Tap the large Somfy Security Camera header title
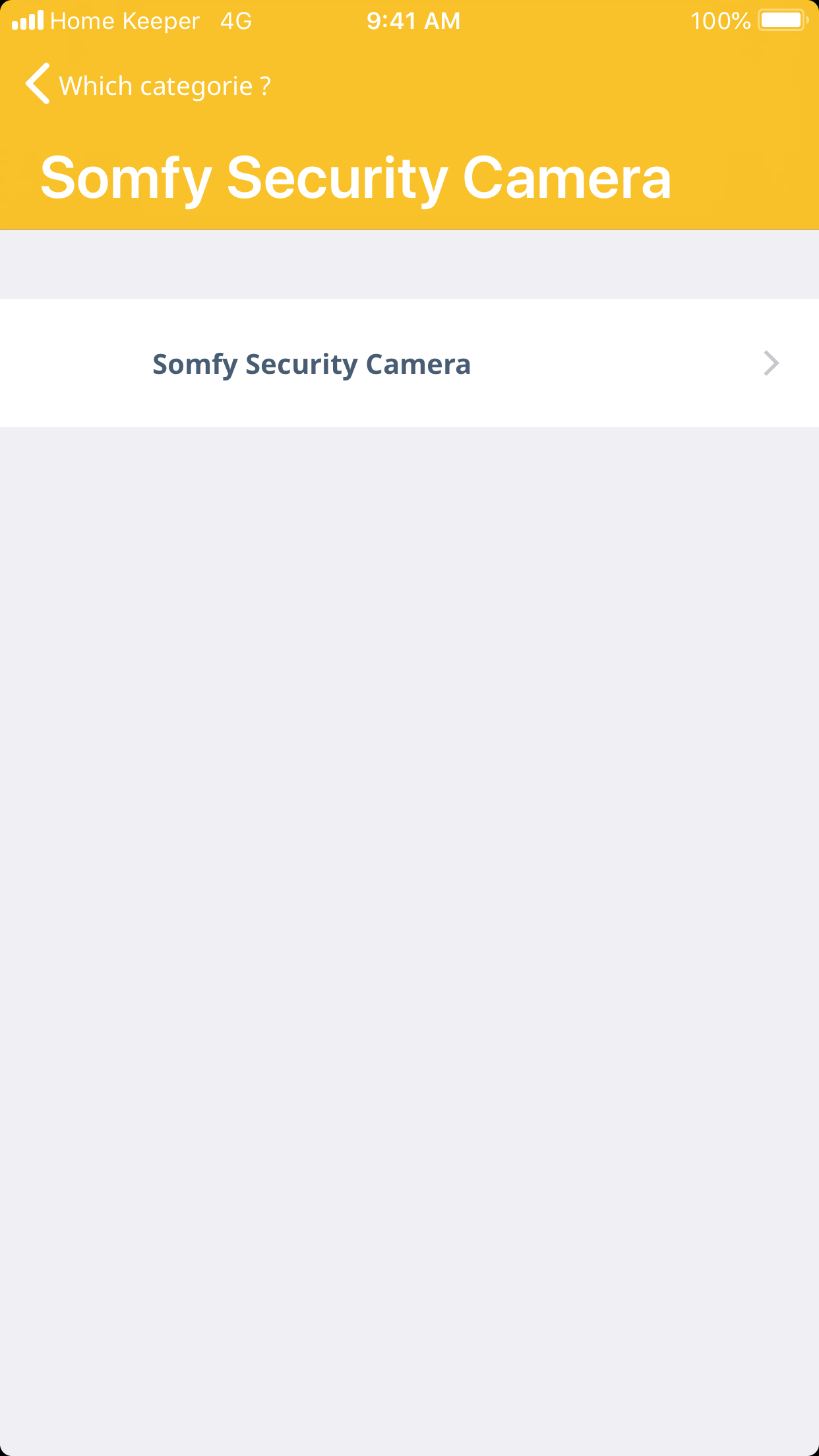 (x=356, y=178)
